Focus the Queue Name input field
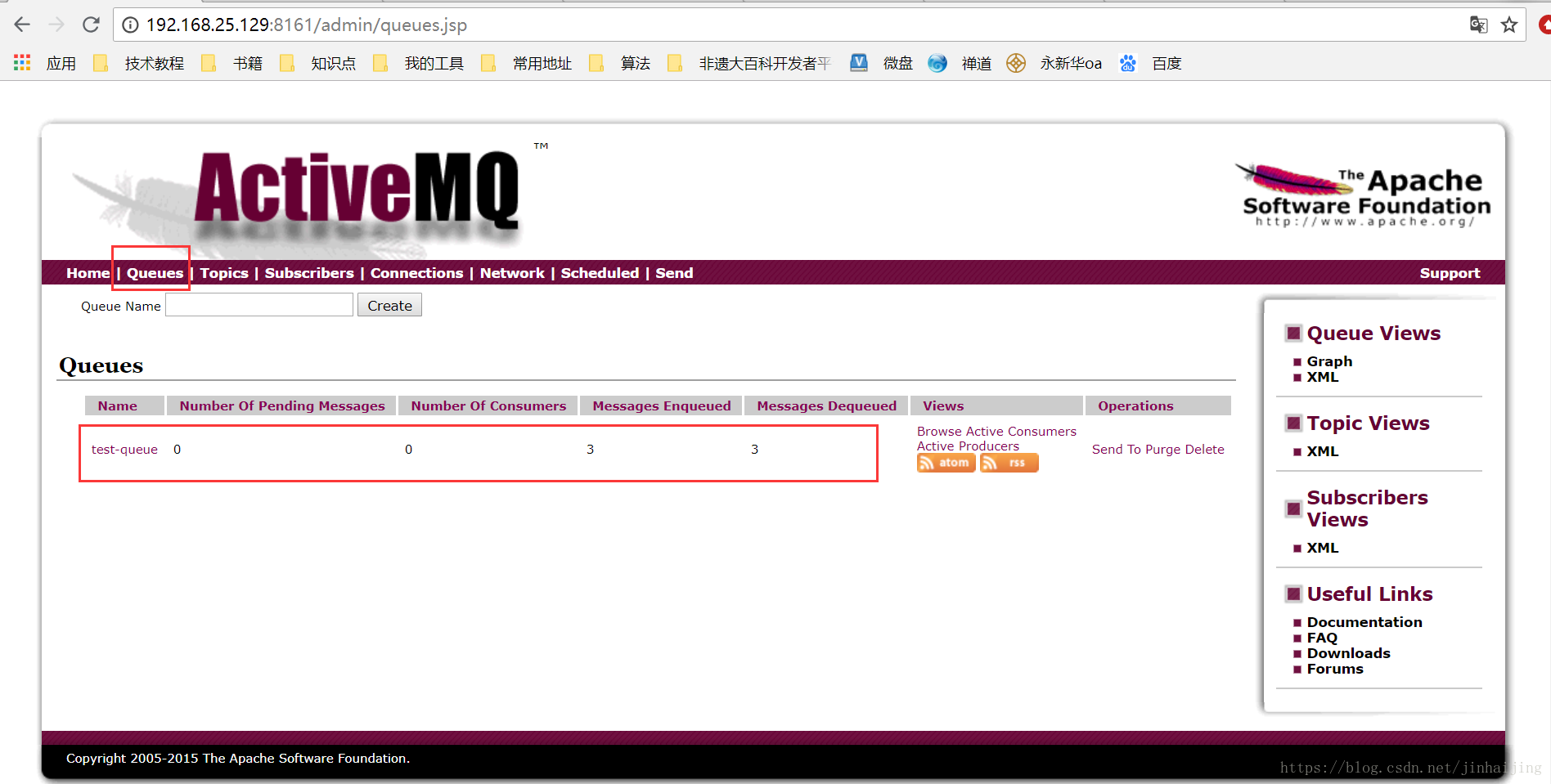Screen dimensions: 1551x784 click(x=259, y=305)
